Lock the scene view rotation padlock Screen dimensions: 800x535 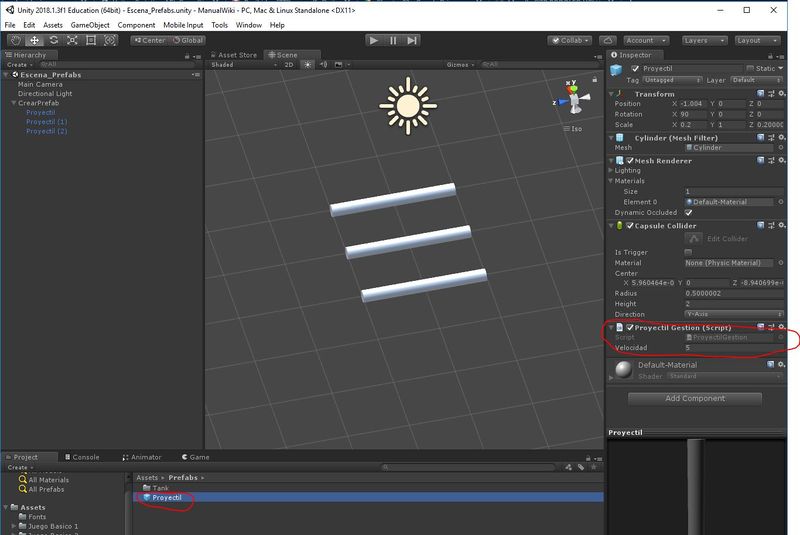point(594,80)
